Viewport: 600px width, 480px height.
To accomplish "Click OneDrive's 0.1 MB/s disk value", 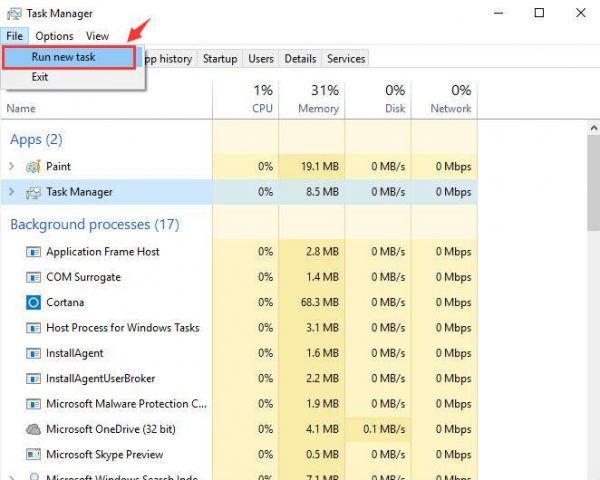I will pyautogui.click(x=384, y=429).
